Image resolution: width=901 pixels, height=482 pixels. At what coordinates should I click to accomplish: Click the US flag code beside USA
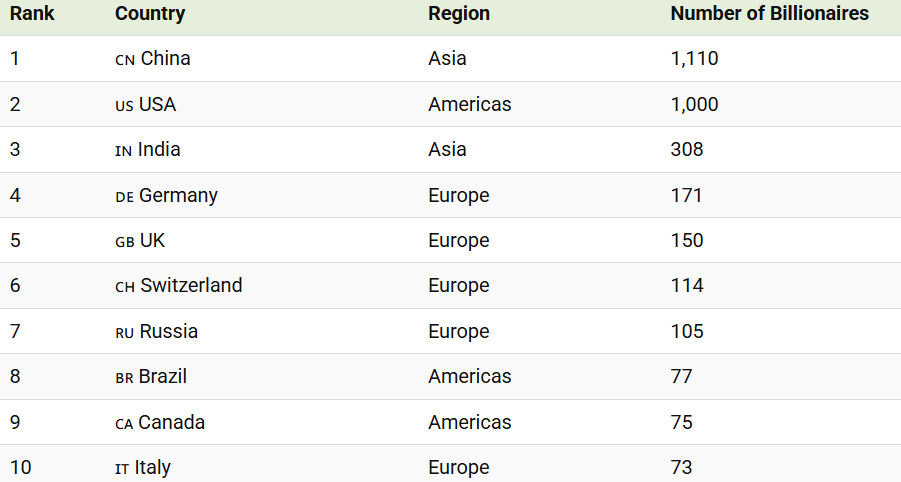coord(124,106)
